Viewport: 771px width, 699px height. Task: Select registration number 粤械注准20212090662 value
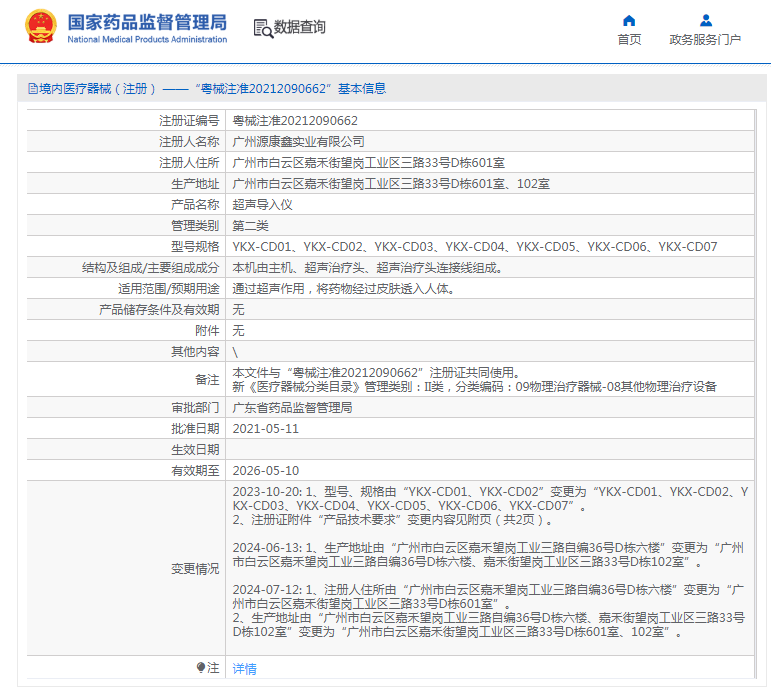click(295, 120)
